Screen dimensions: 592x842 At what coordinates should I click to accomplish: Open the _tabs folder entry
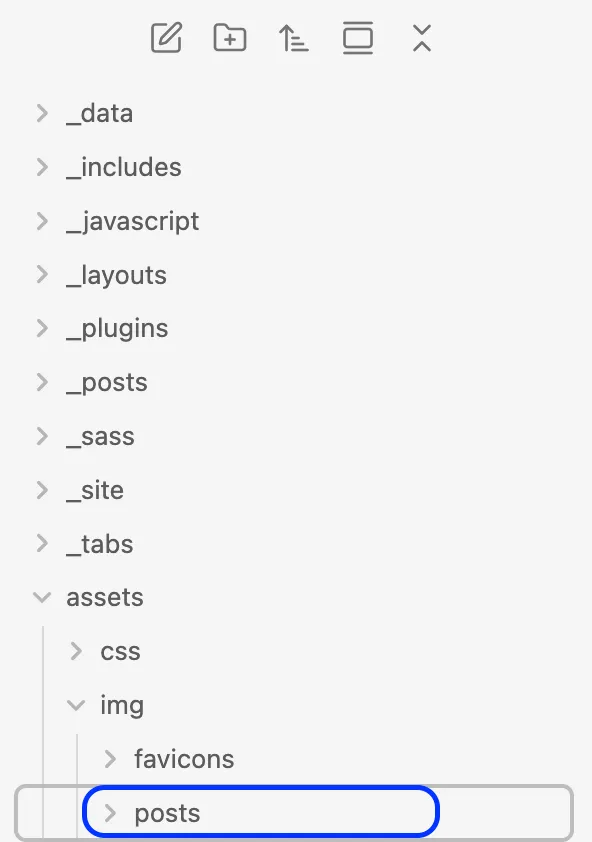tap(100, 543)
